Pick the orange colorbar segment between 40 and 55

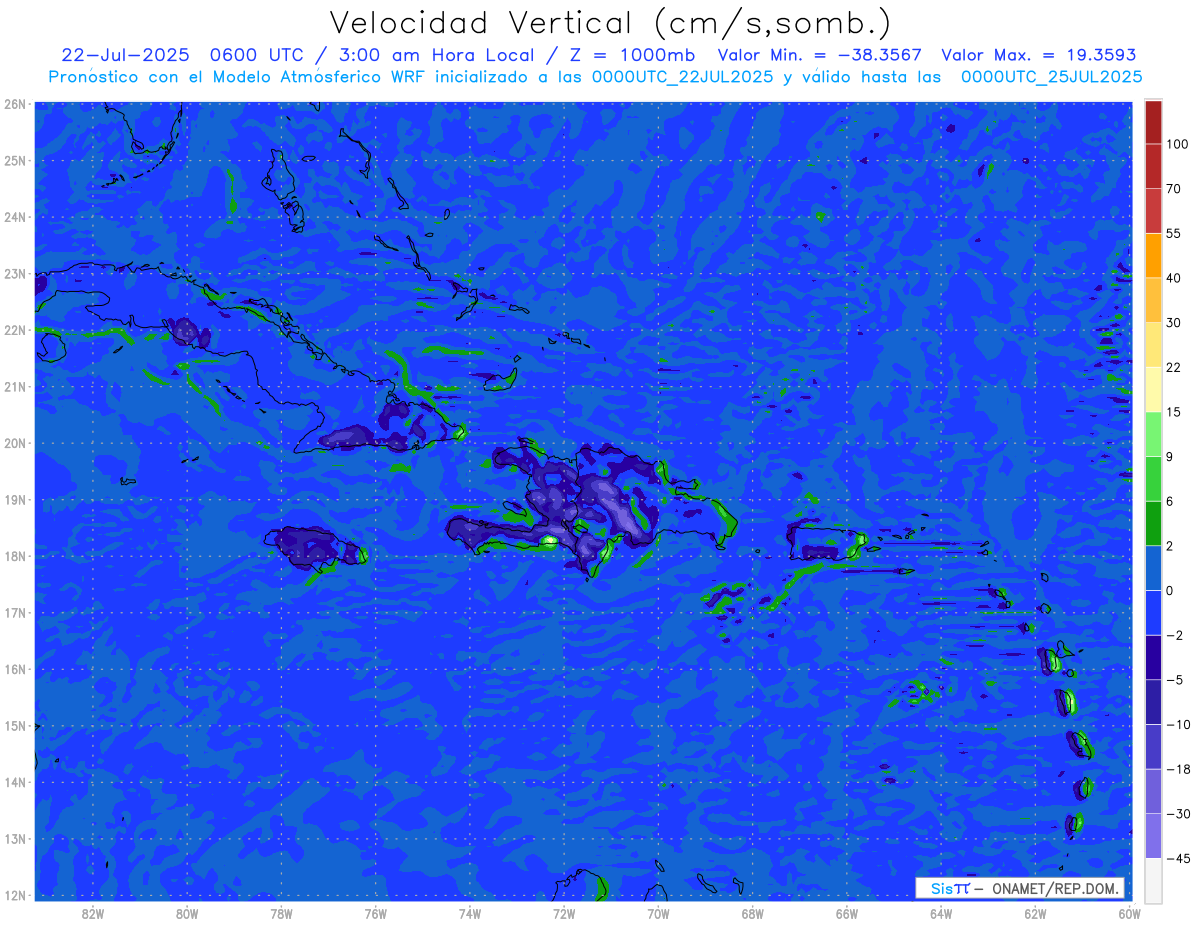click(1153, 255)
